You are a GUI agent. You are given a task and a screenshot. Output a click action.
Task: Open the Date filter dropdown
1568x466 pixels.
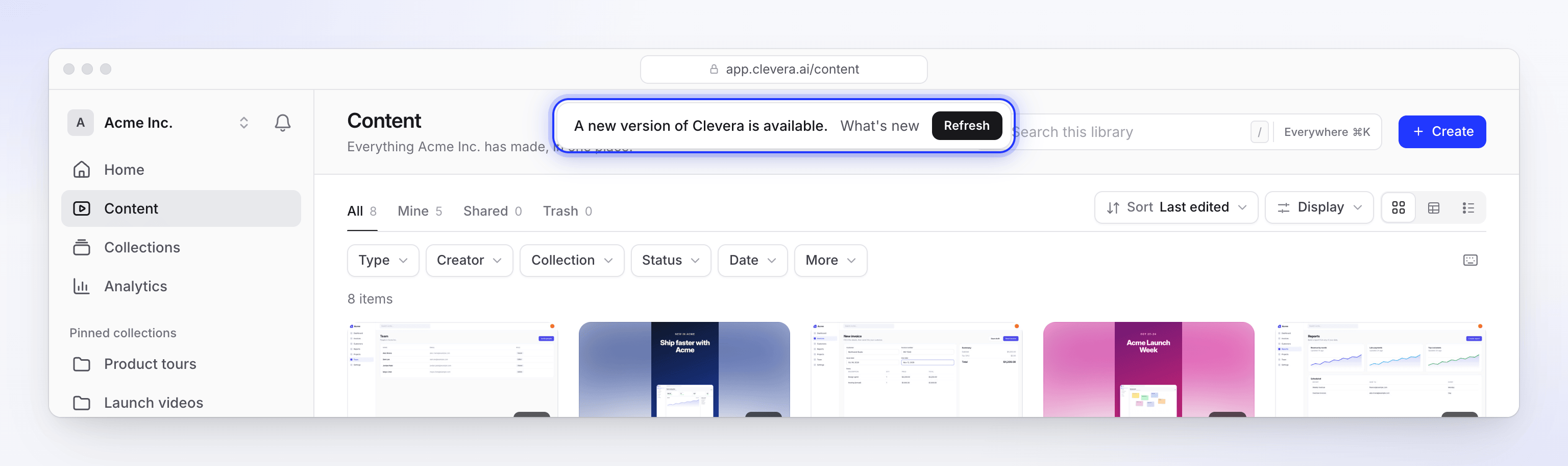[x=752, y=261]
